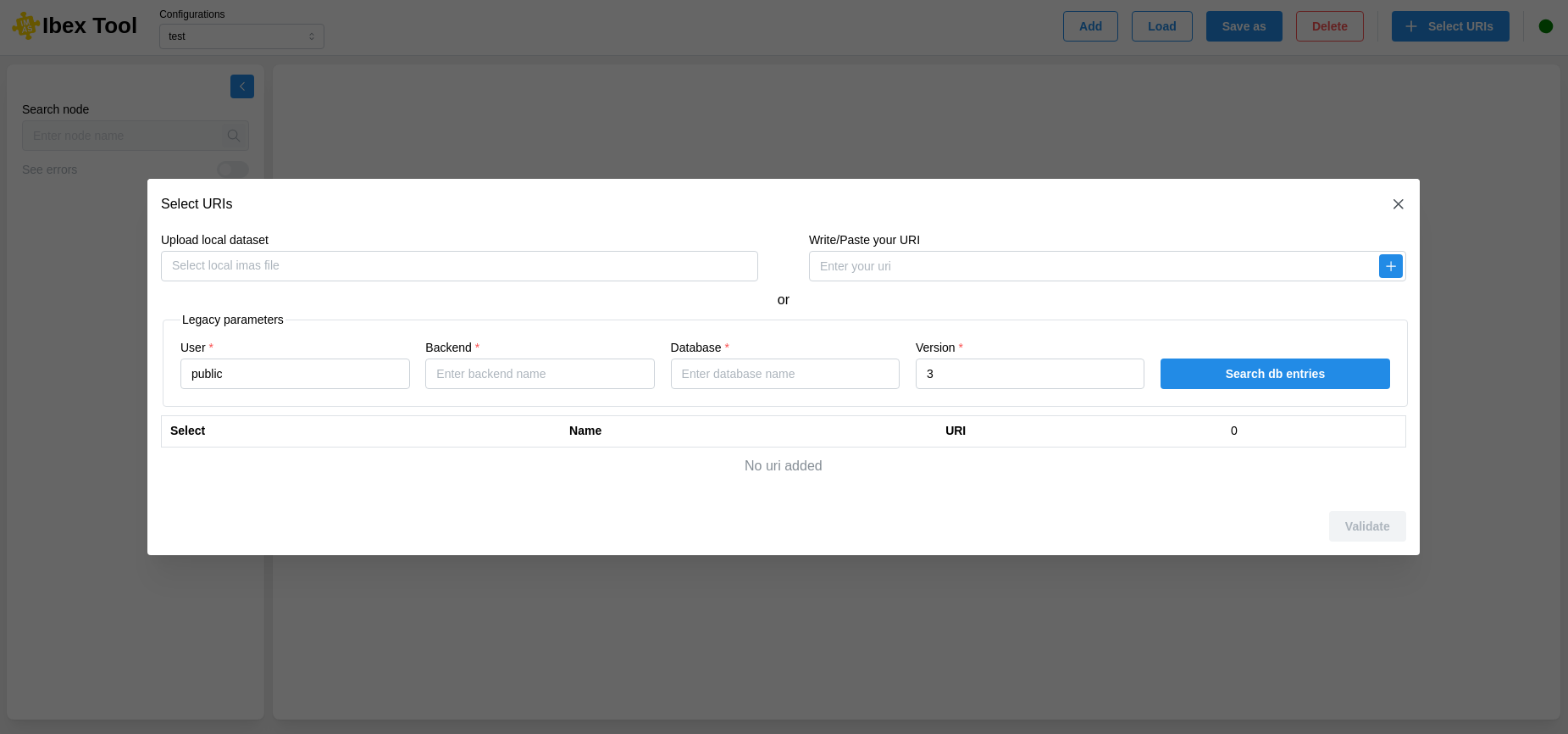Click the Save as button
The width and height of the screenshot is (1568, 734).
point(1244,26)
